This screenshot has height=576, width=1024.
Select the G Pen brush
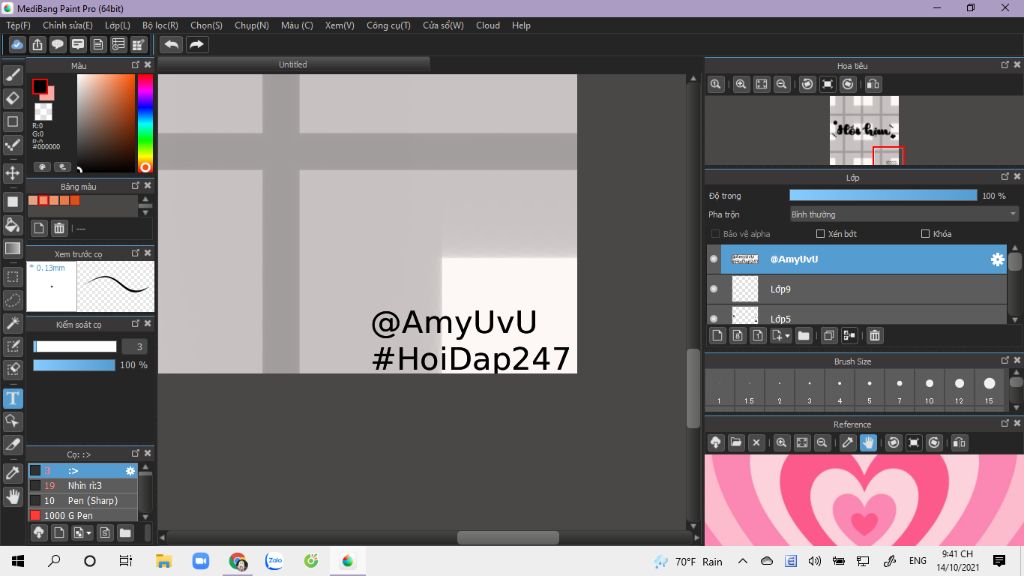coord(83,515)
